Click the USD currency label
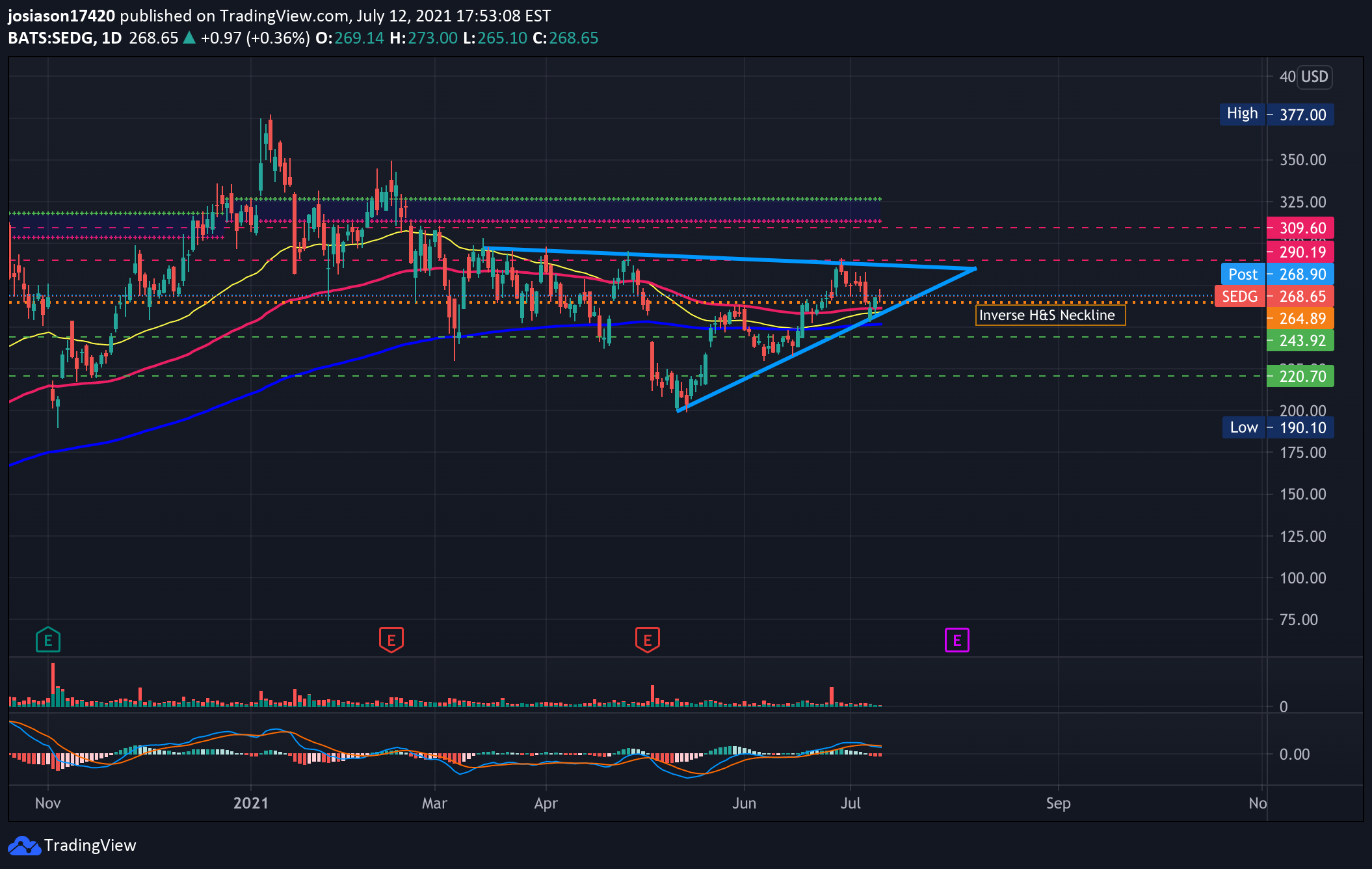The width and height of the screenshot is (1372, 869). 1314,77
